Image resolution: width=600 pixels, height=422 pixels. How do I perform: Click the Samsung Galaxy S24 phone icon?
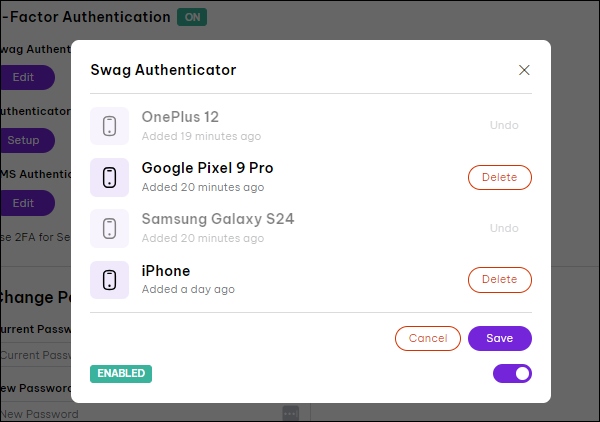point(109,229)
